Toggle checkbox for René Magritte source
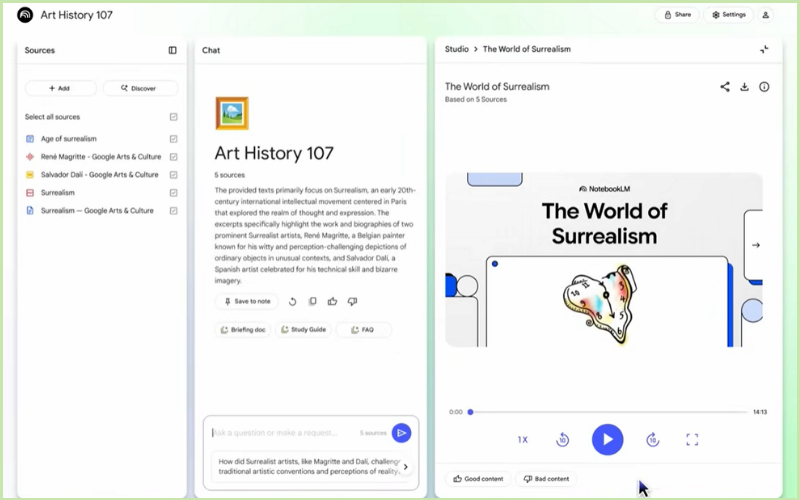This screenshot has width=800, height=500. [173, 157]
